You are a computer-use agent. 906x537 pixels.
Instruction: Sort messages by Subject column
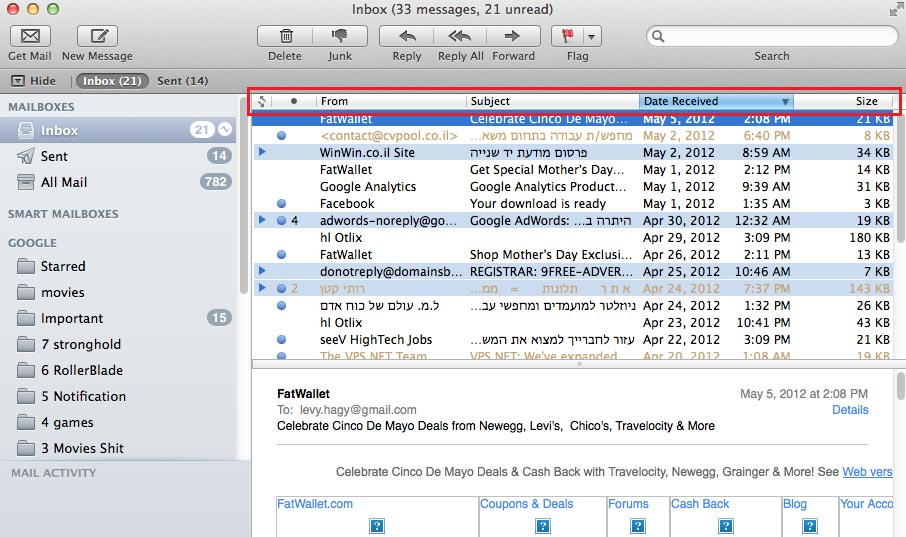click(552, 101)
